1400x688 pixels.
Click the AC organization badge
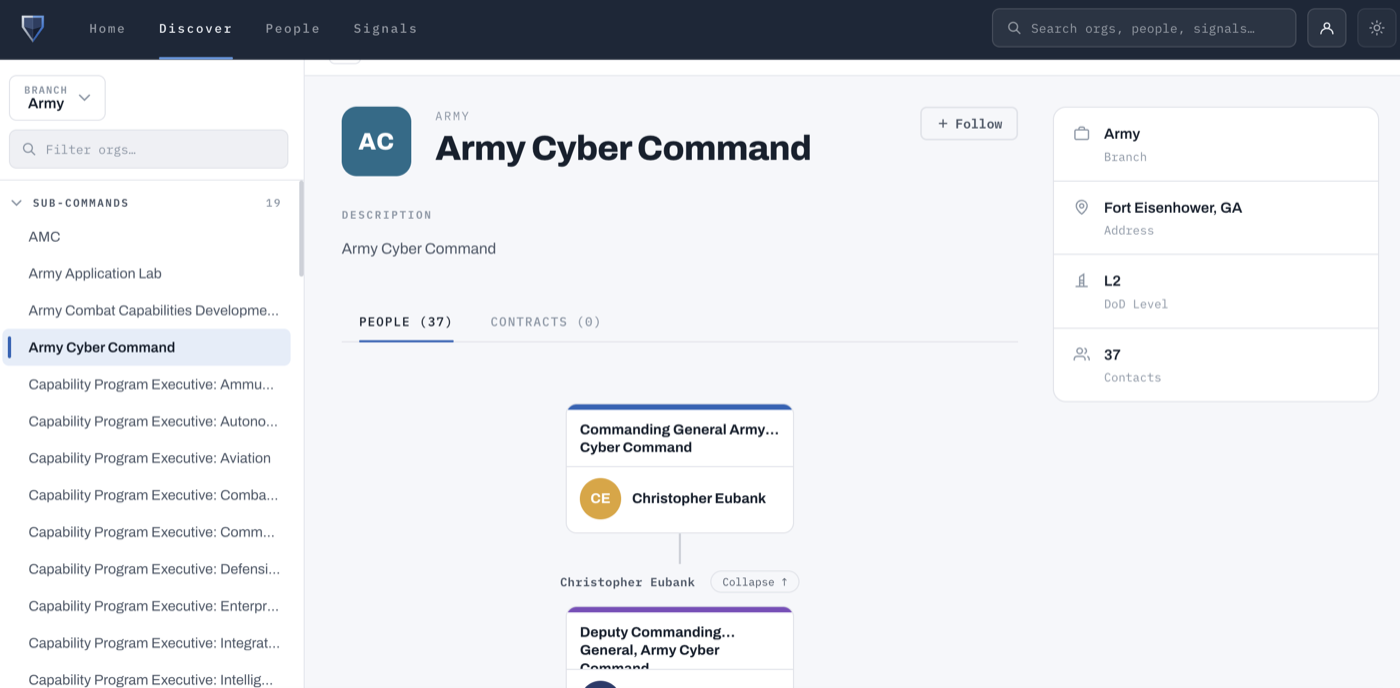point(376,141)
